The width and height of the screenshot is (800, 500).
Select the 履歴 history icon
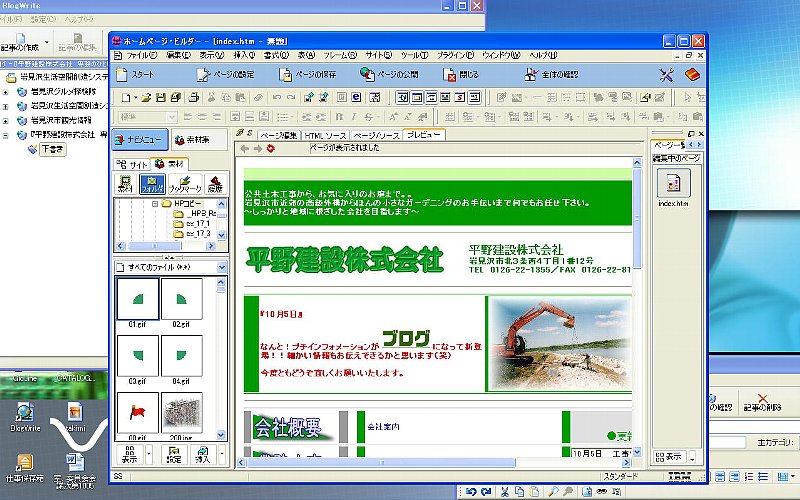pyautogui.click(x=215, y=184)
